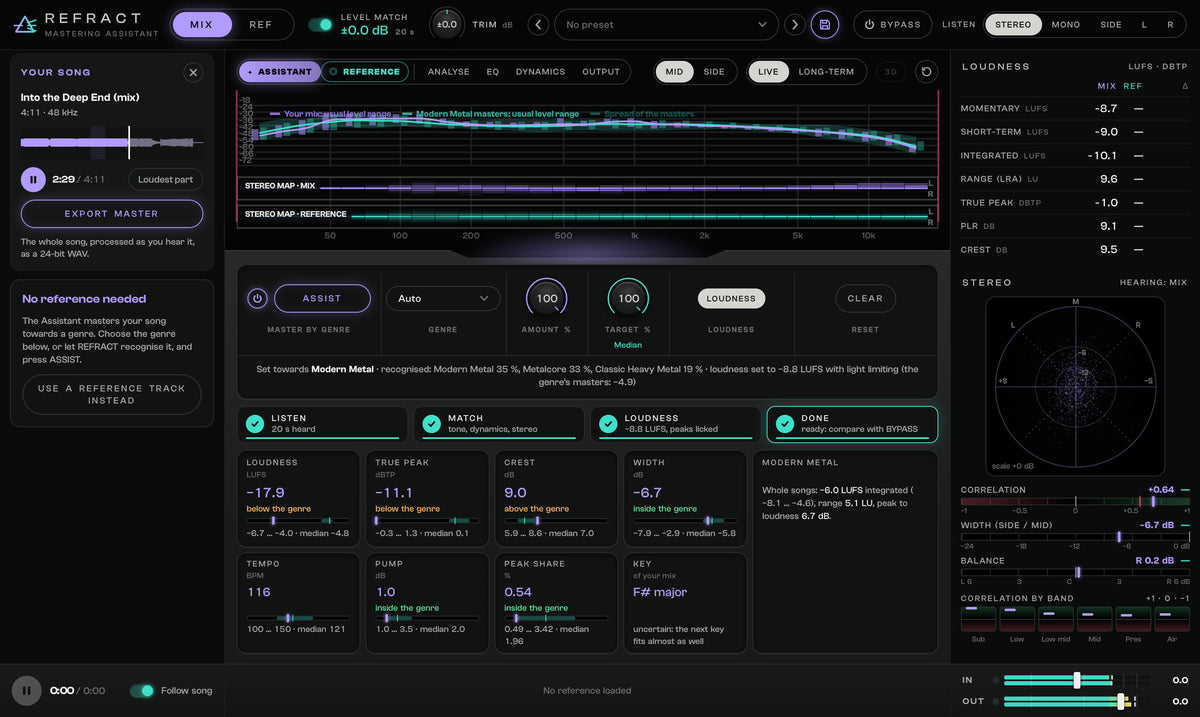Click the stereo vectorscope display

(1075, 385)
